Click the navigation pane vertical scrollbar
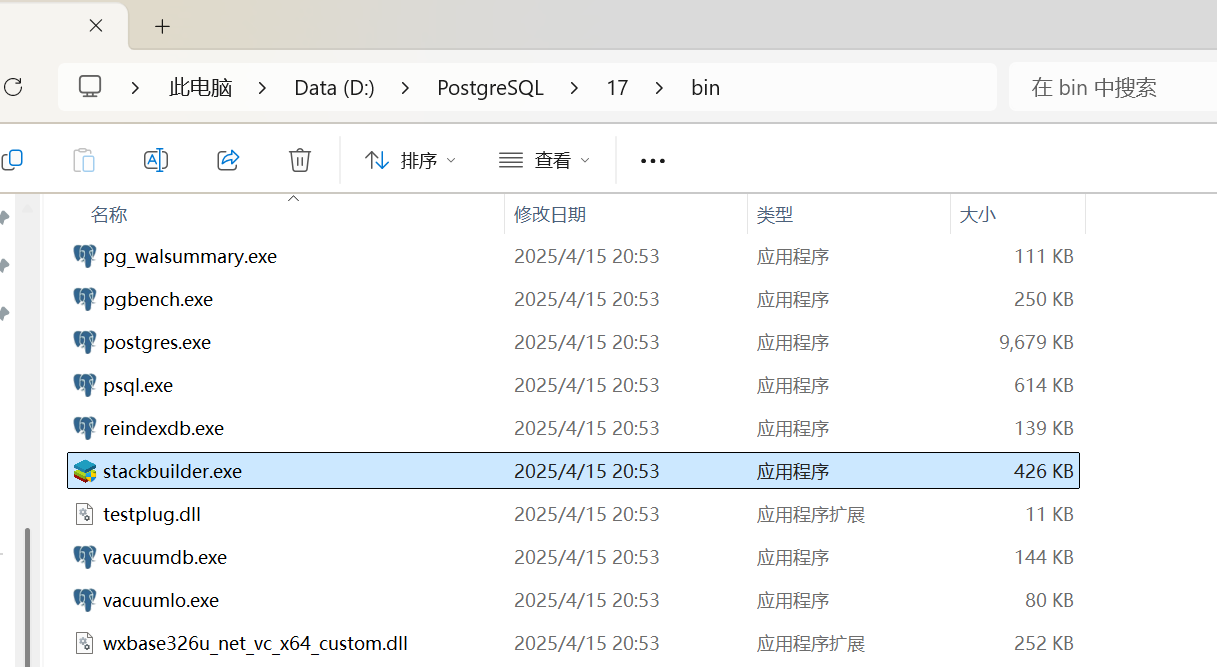Viewport: 1217px width, 667px height. tap(27, 598)
